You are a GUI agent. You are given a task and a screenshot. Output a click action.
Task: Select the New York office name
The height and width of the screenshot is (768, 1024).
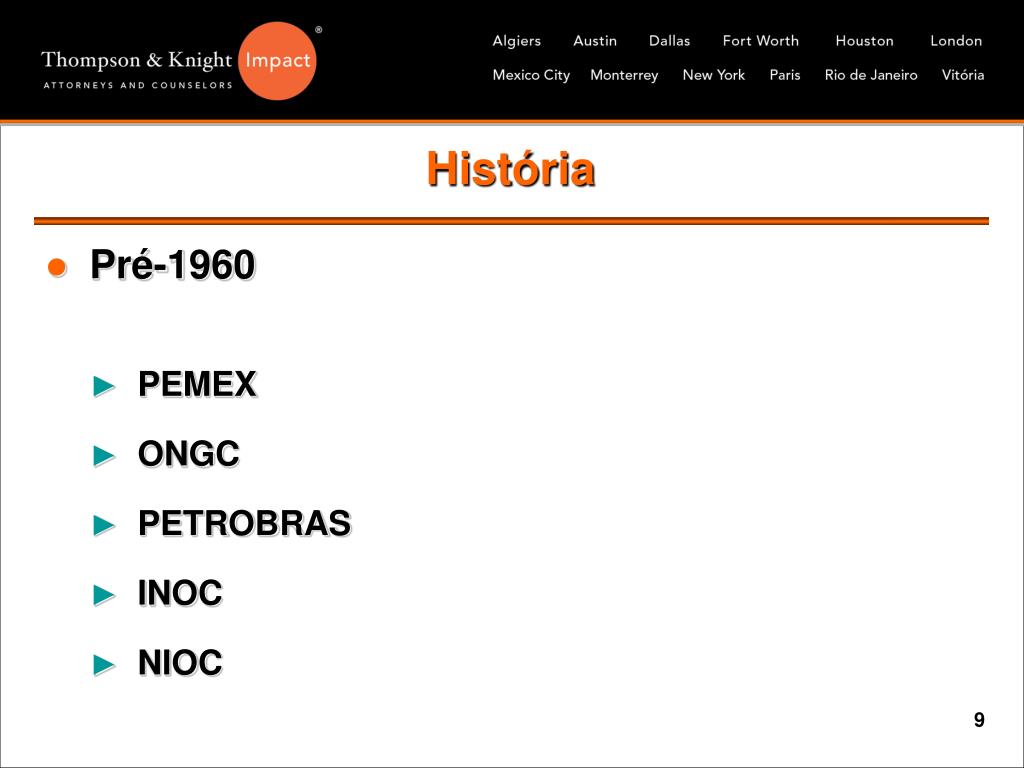point(714,75)
